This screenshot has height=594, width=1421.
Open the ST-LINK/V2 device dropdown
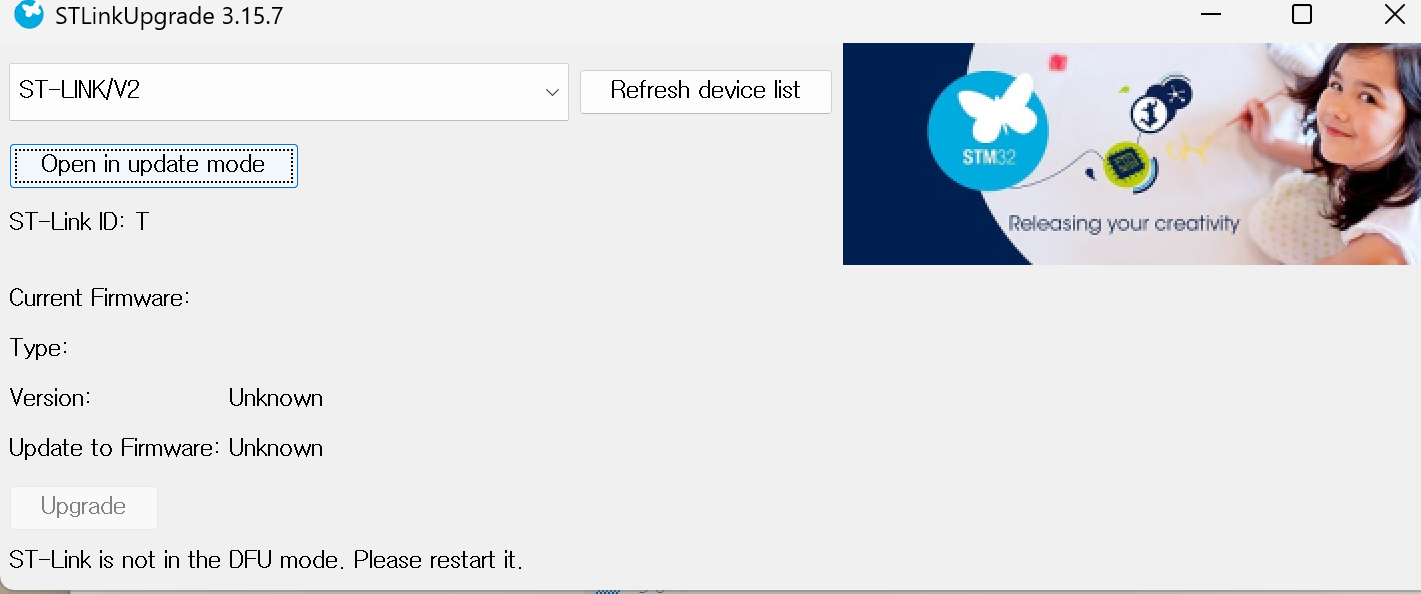pos(289,92)
